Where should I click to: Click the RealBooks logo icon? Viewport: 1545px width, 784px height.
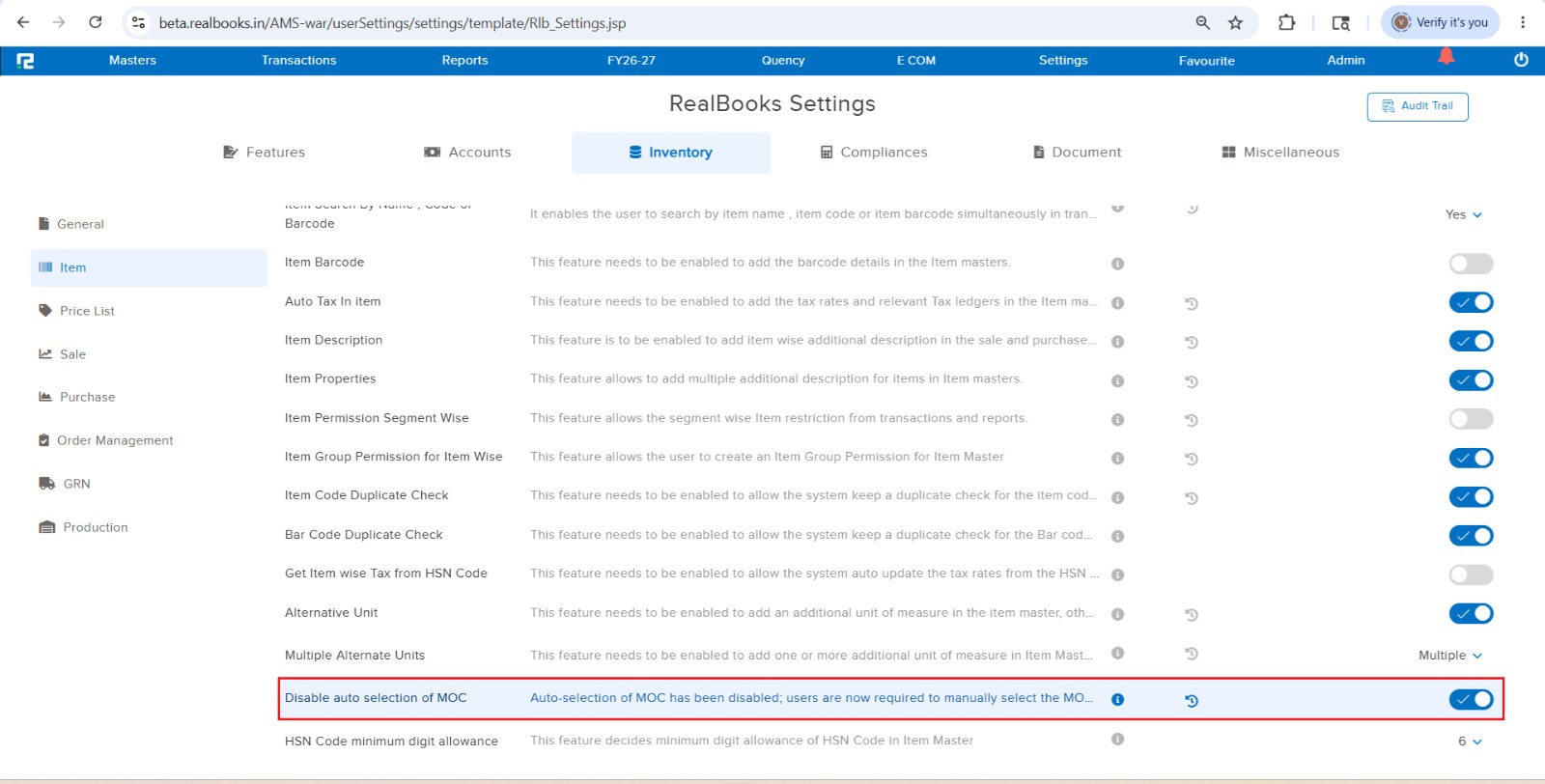pos(25,61)
